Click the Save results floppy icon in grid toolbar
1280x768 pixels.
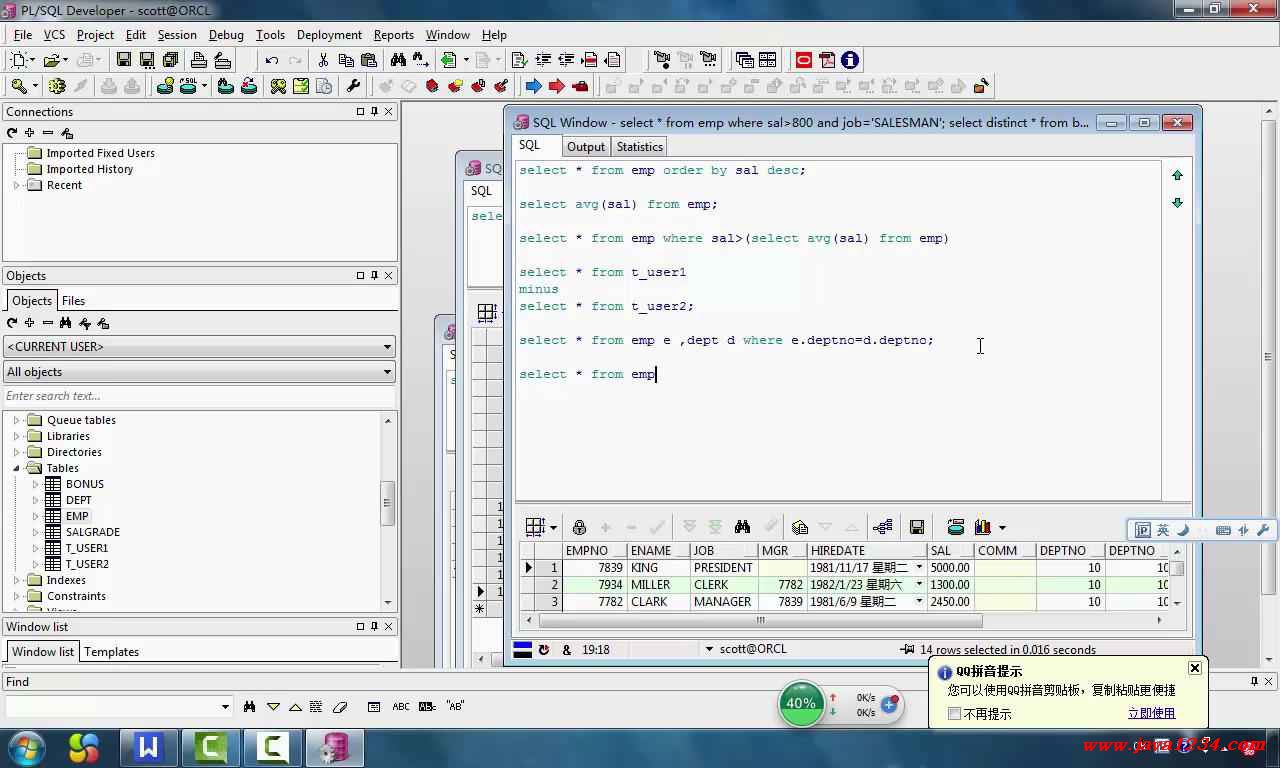(x=916, y=527)
